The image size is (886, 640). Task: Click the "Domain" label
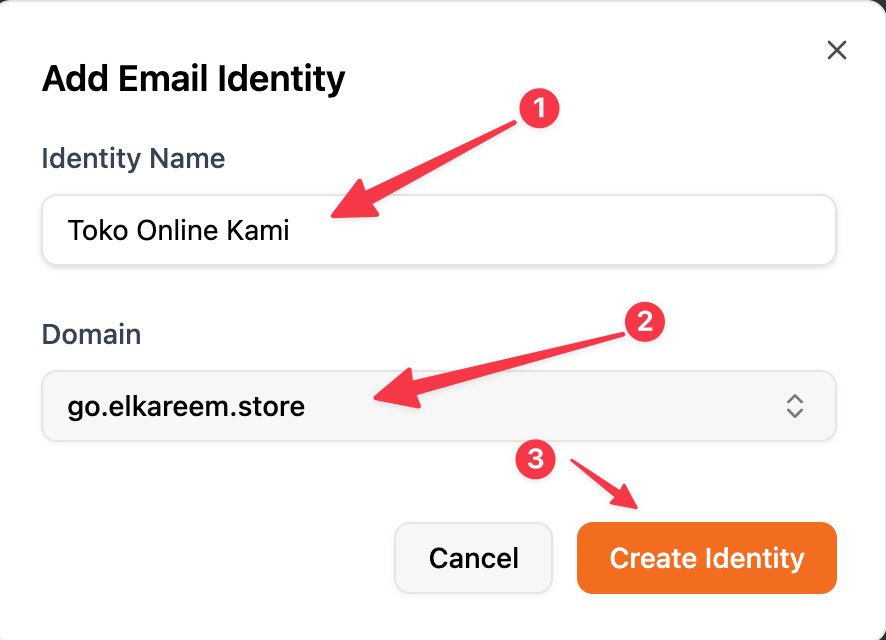(91, 334)
